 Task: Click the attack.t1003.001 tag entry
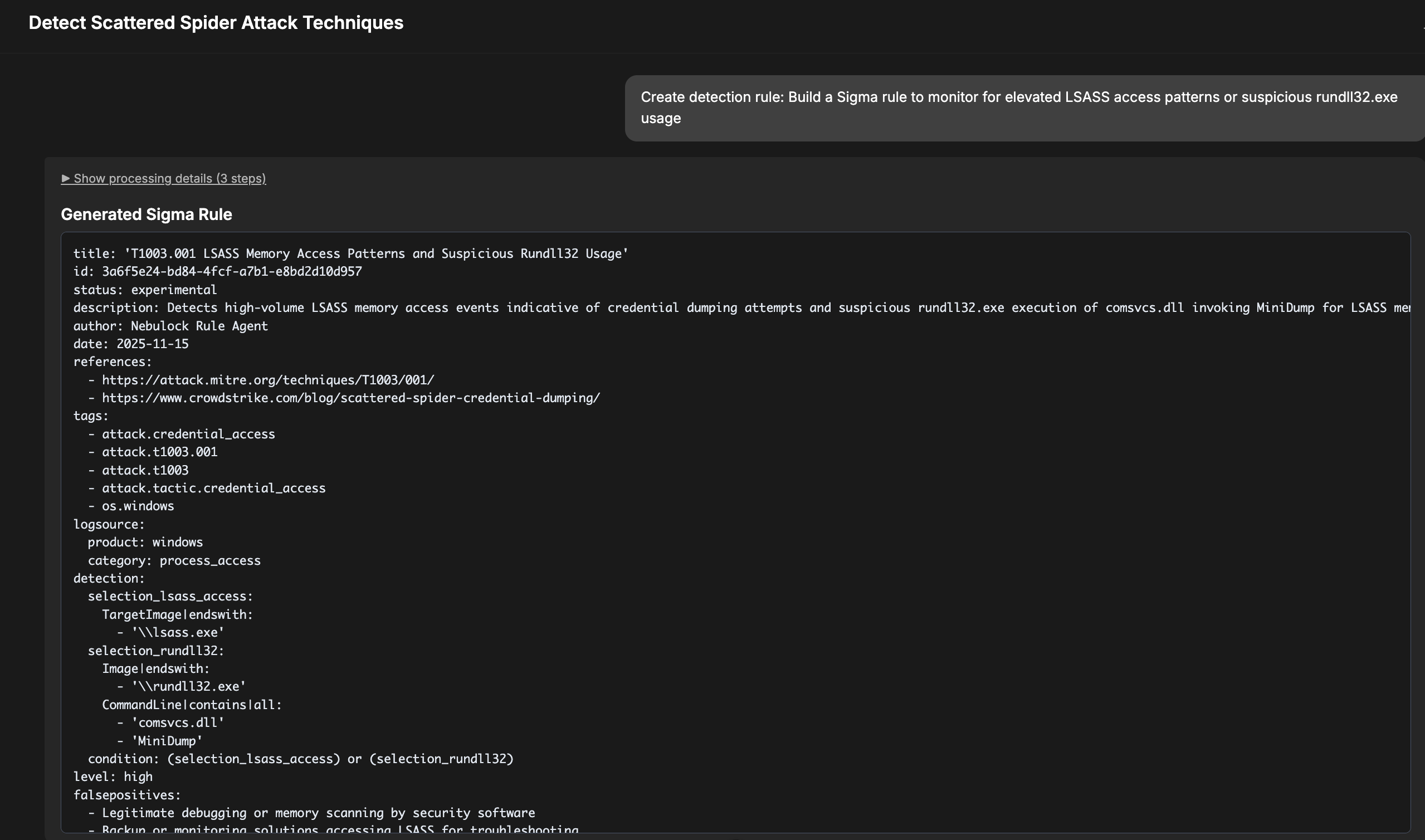[159, 452]
